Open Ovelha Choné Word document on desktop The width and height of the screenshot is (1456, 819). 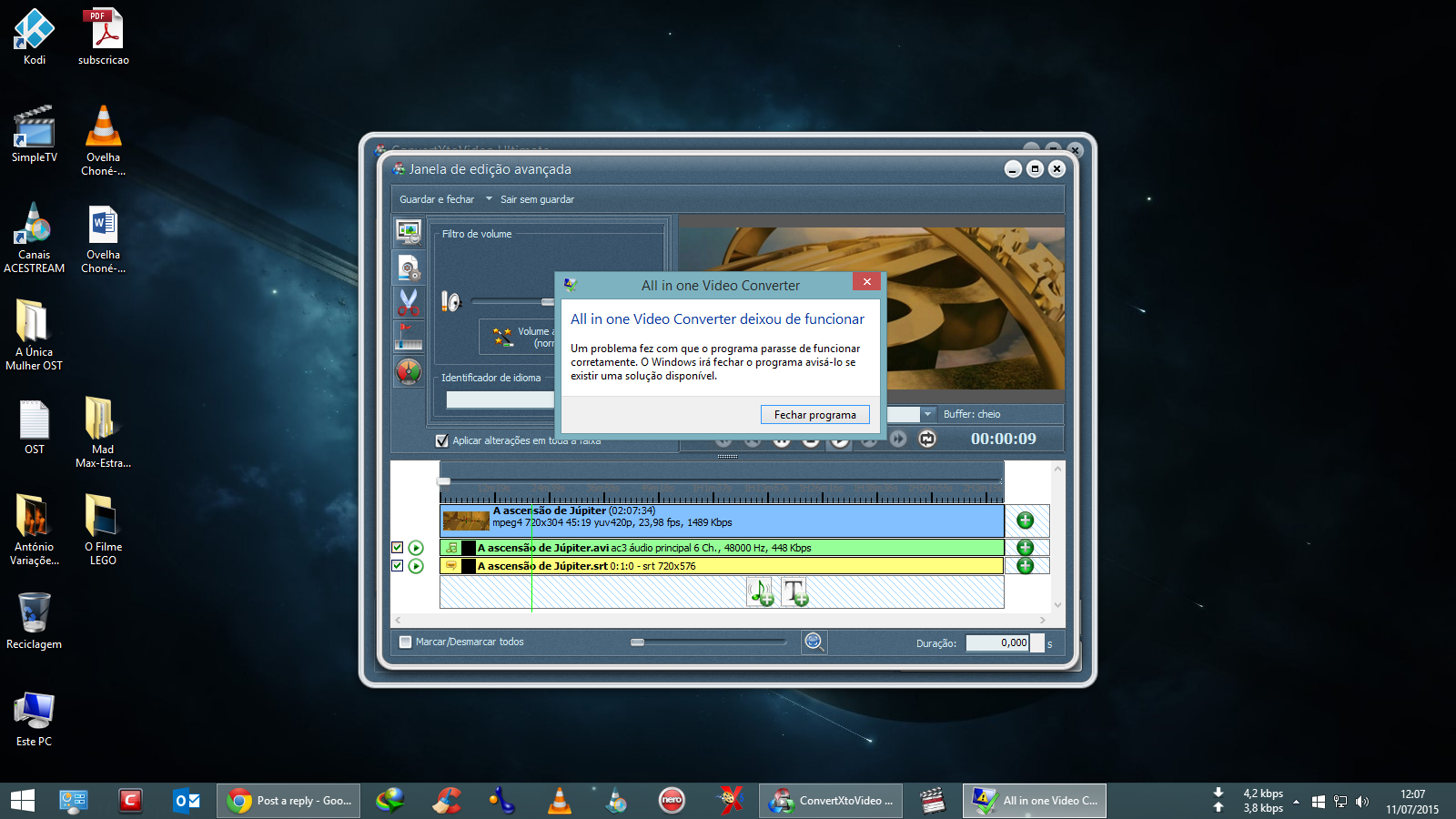[x=103, y=238]
